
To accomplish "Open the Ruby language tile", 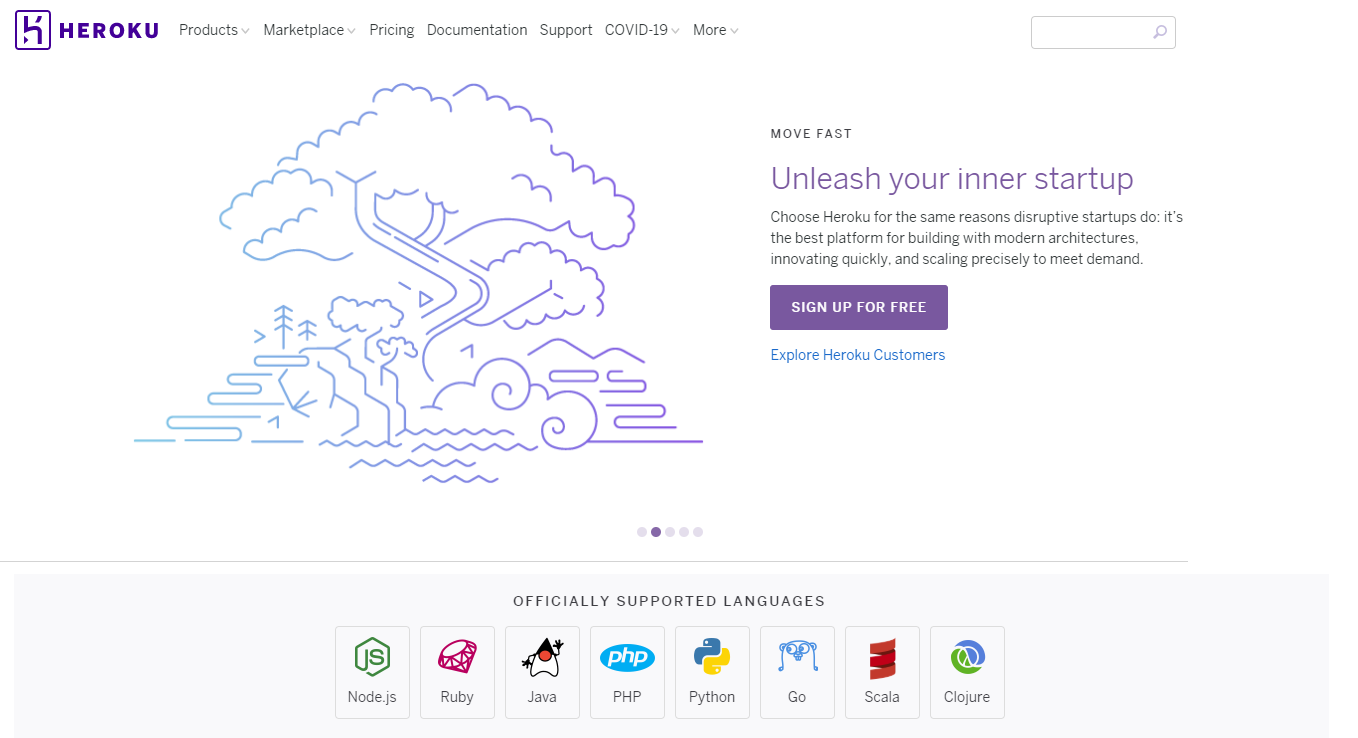I will click(457, 672).
